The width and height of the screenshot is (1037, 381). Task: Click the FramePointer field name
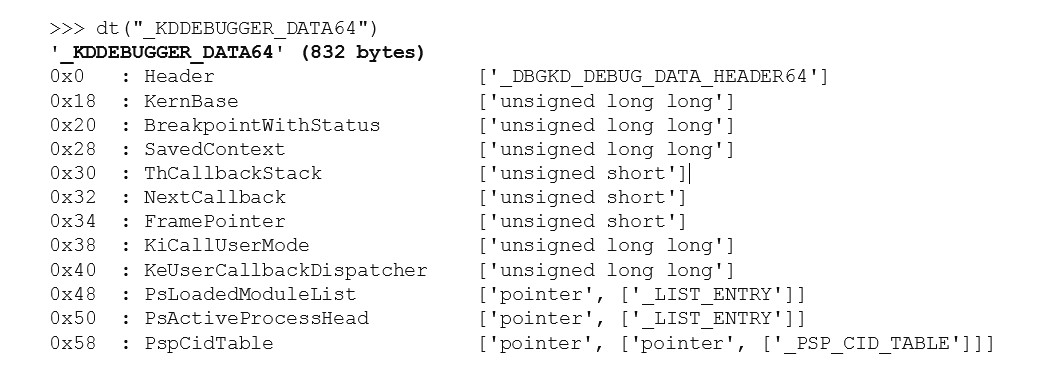pos(215,222)
